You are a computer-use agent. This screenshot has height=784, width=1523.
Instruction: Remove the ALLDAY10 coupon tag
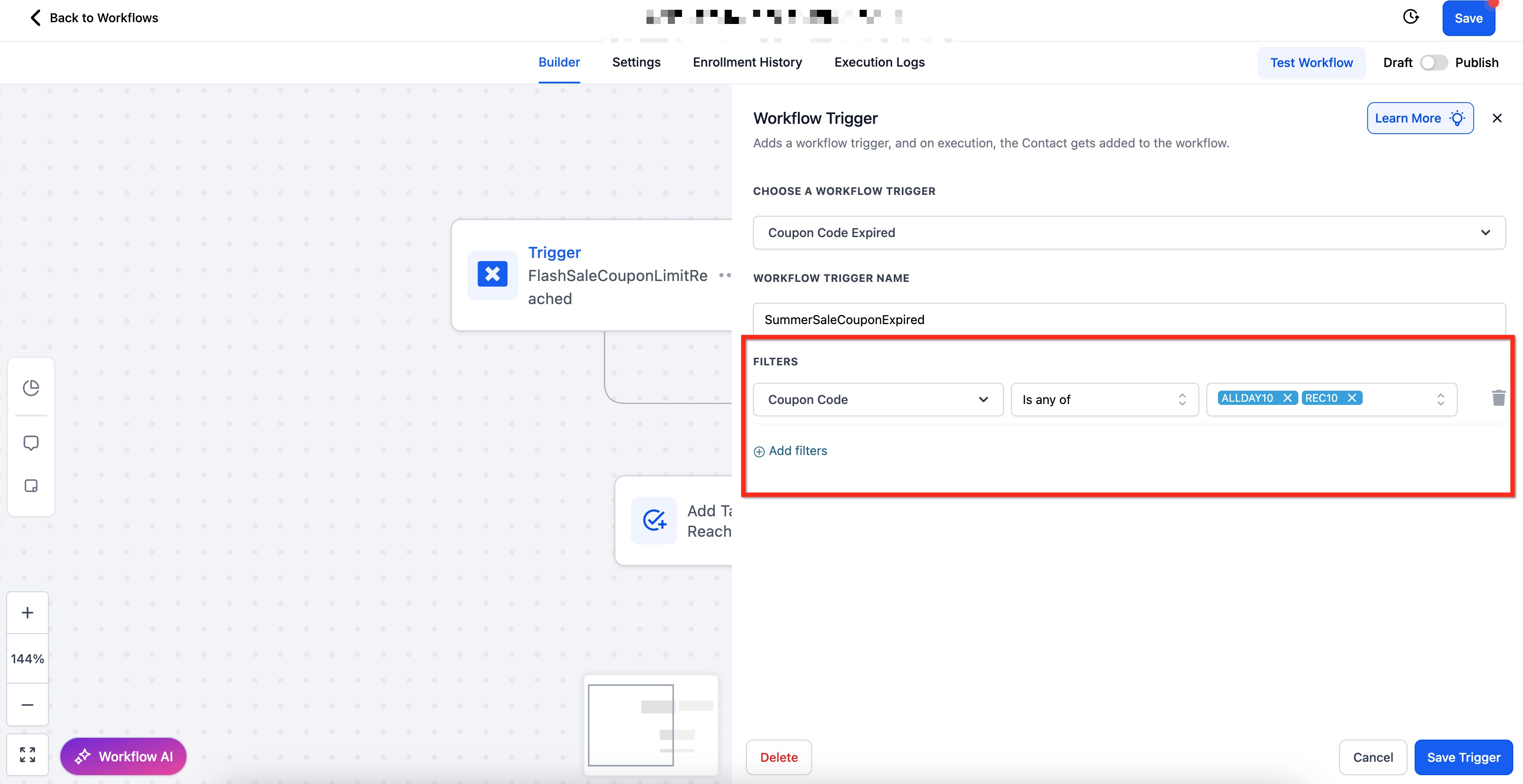1287,398
